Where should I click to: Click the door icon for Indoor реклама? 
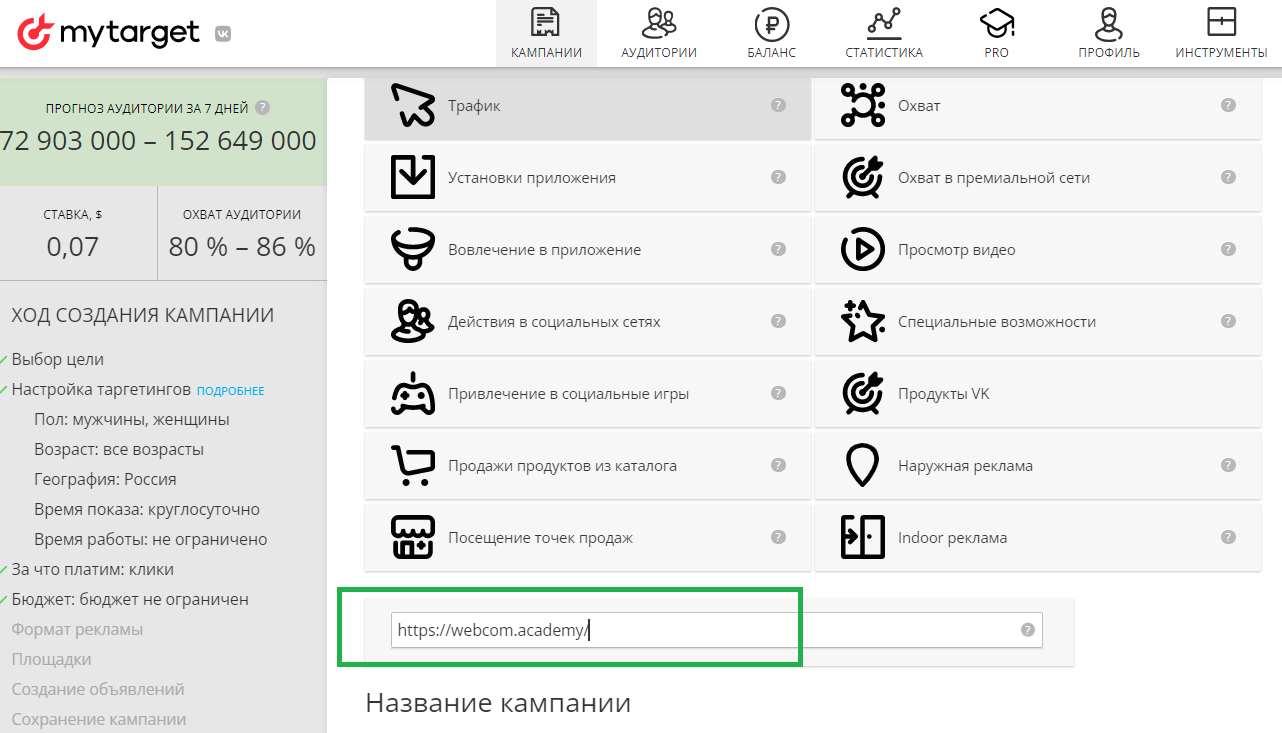tap(863, 537)
